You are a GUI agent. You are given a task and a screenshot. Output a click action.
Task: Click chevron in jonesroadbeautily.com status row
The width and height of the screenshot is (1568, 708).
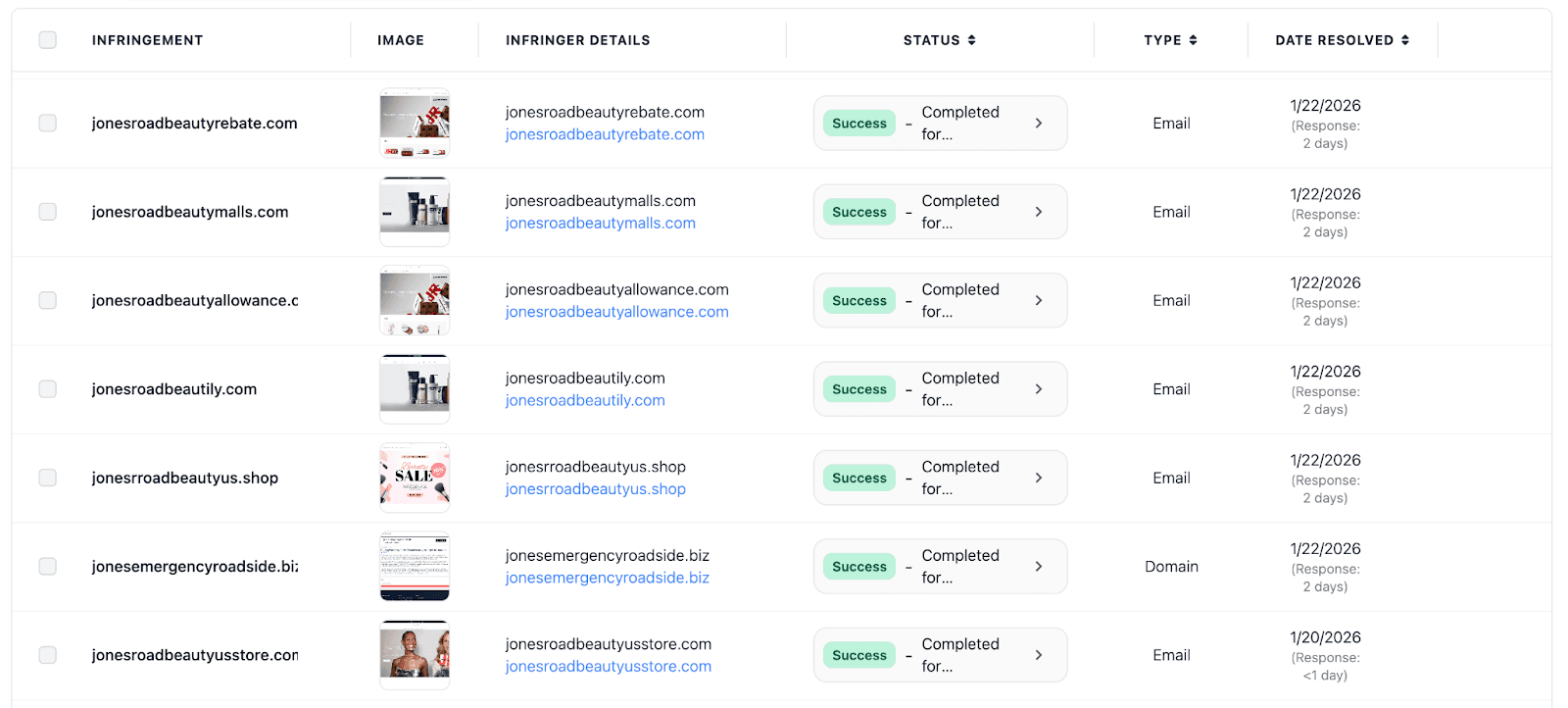[x=1039, y=389]
